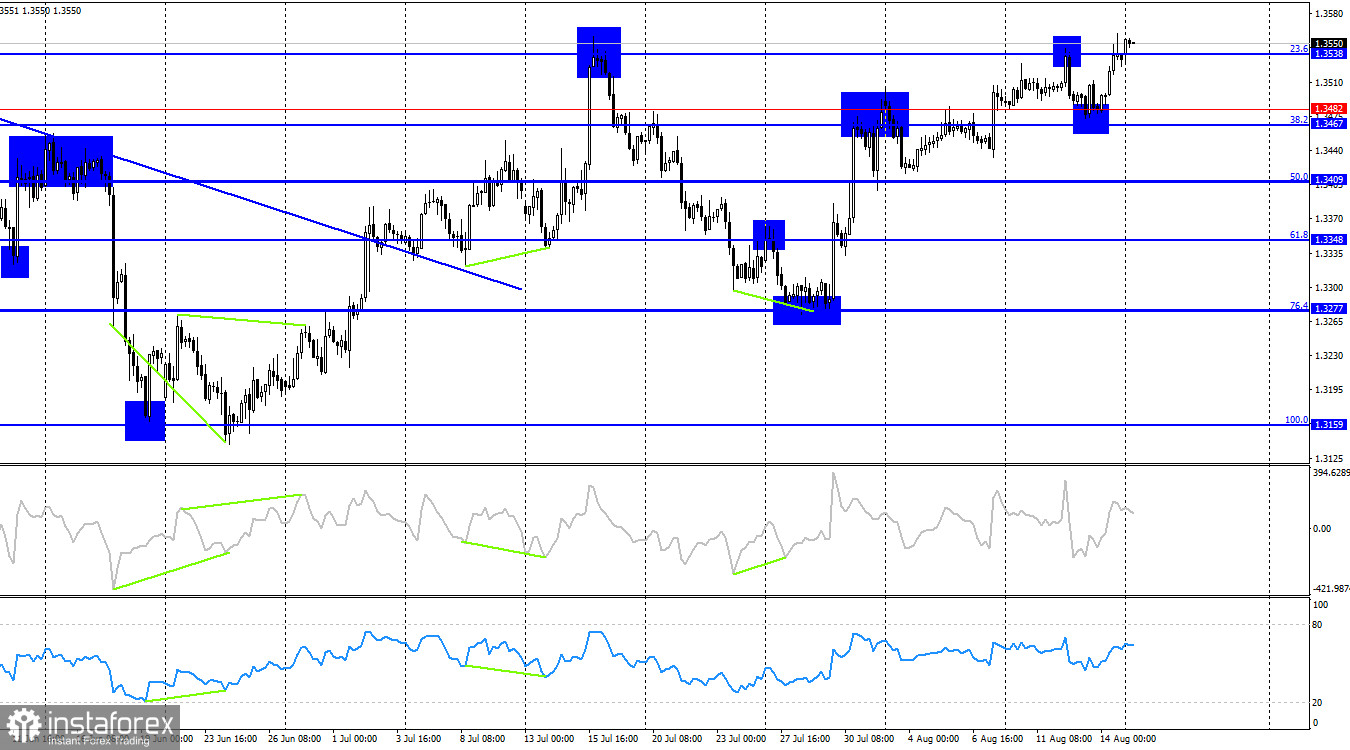1350x750 pixels.
Task: Select the red 1.3482 price tag
Action: click(1330, 108)
